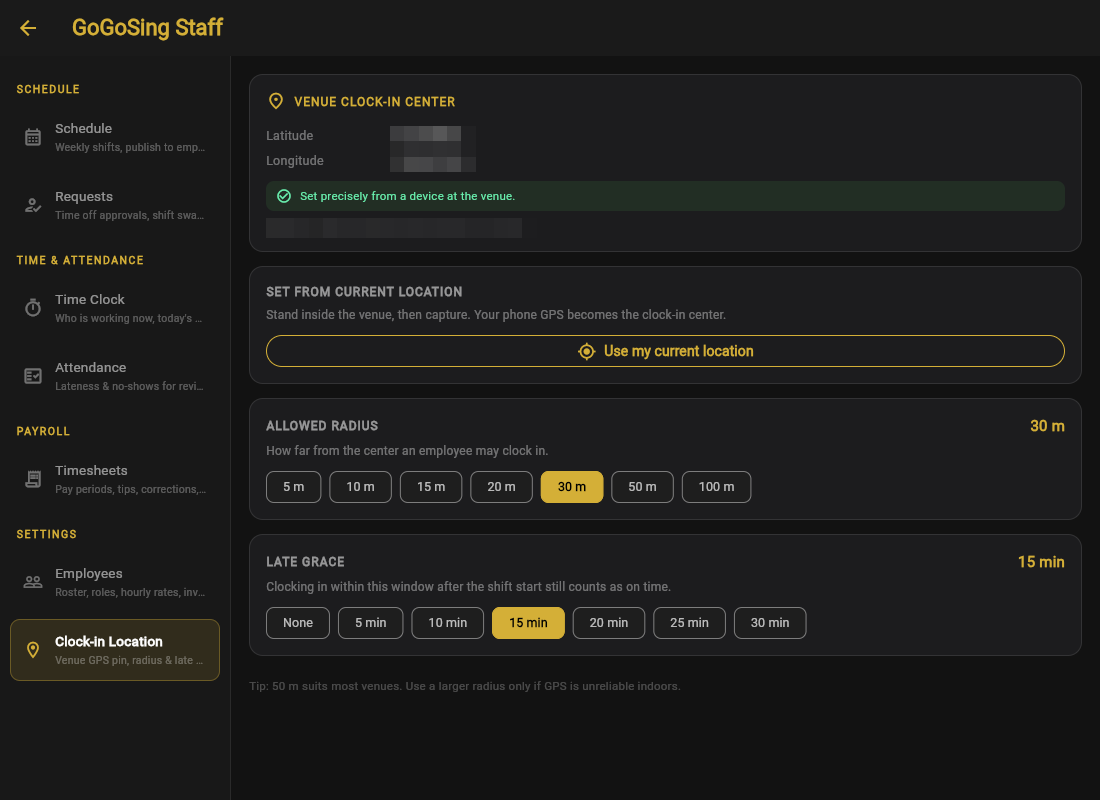This screenshot has width=1100, height=800.
Task: Select 15 m allowed radius
Action: click(431, 487)
